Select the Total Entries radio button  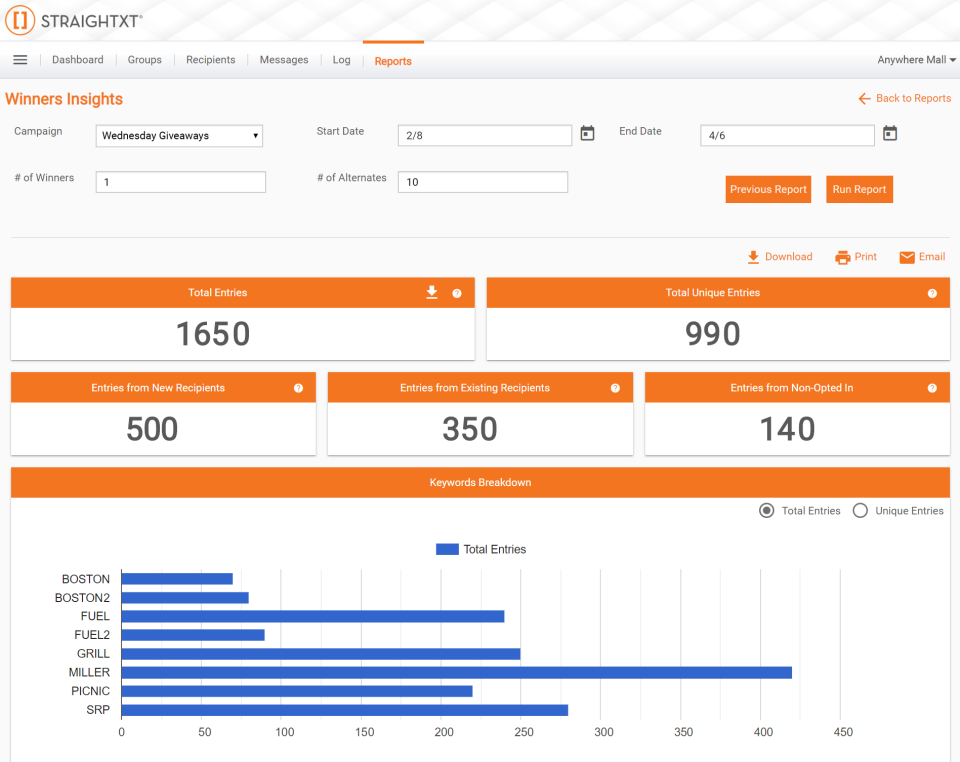[x=766, y=510]
